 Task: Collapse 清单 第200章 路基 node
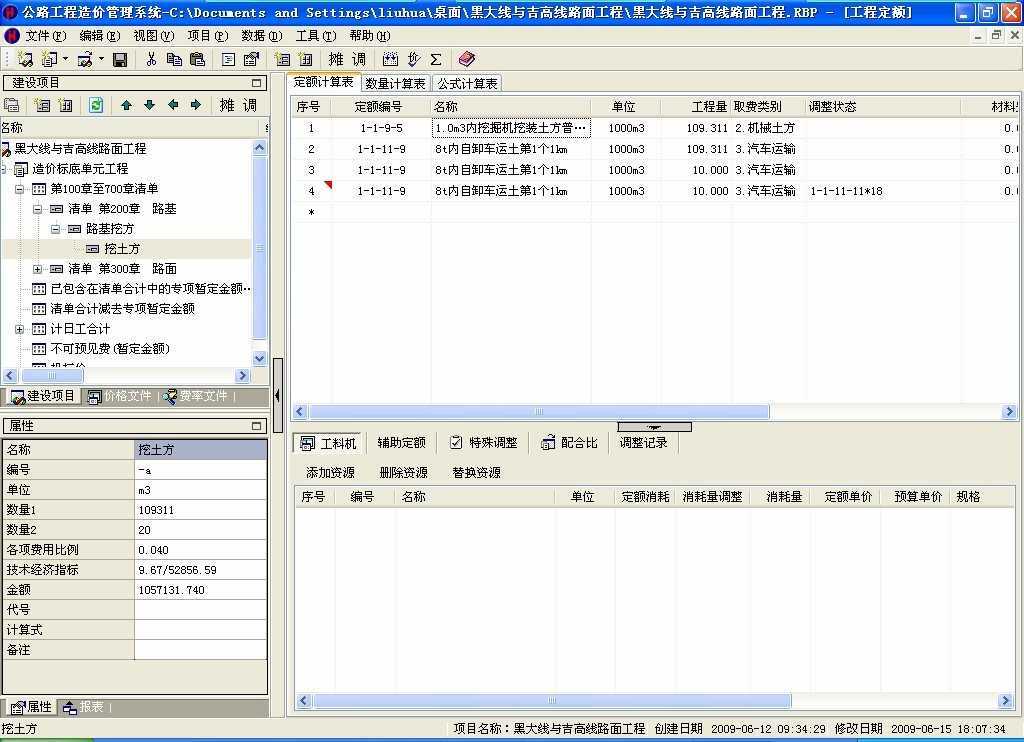tap(37, 210)
